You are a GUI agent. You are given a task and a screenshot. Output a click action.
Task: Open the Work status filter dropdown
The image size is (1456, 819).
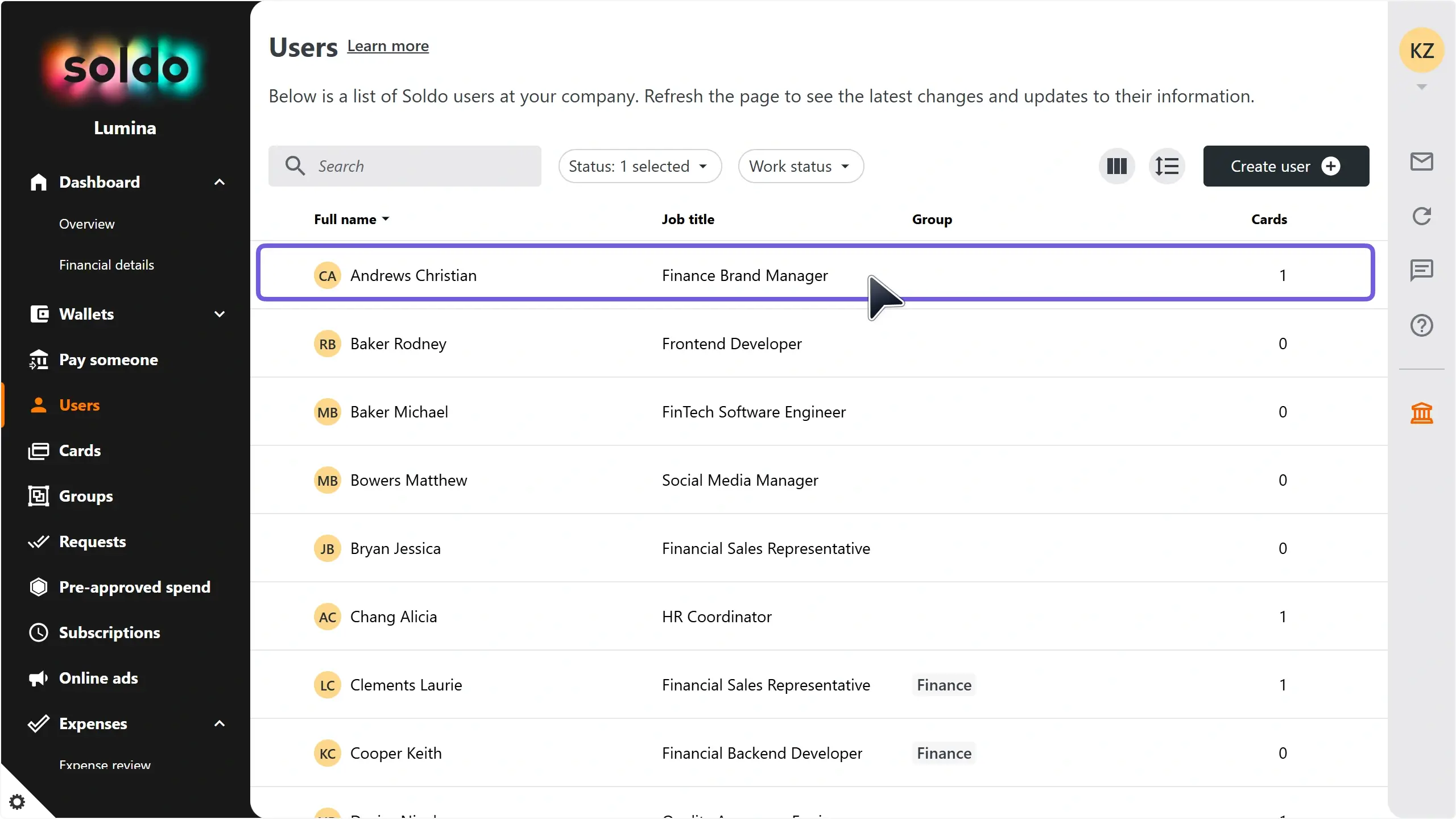801,166
